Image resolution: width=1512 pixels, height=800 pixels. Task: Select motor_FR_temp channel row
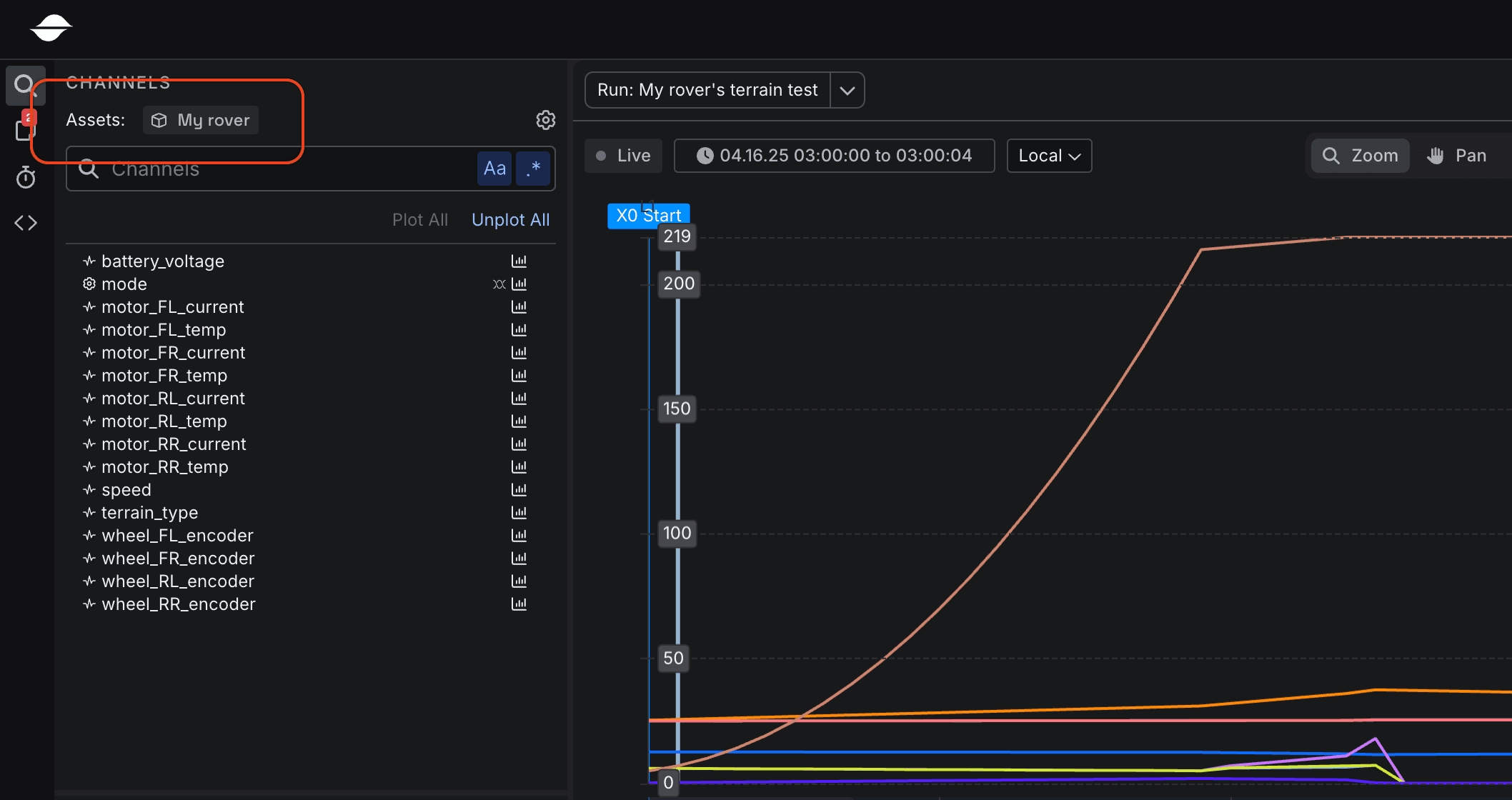311,376
